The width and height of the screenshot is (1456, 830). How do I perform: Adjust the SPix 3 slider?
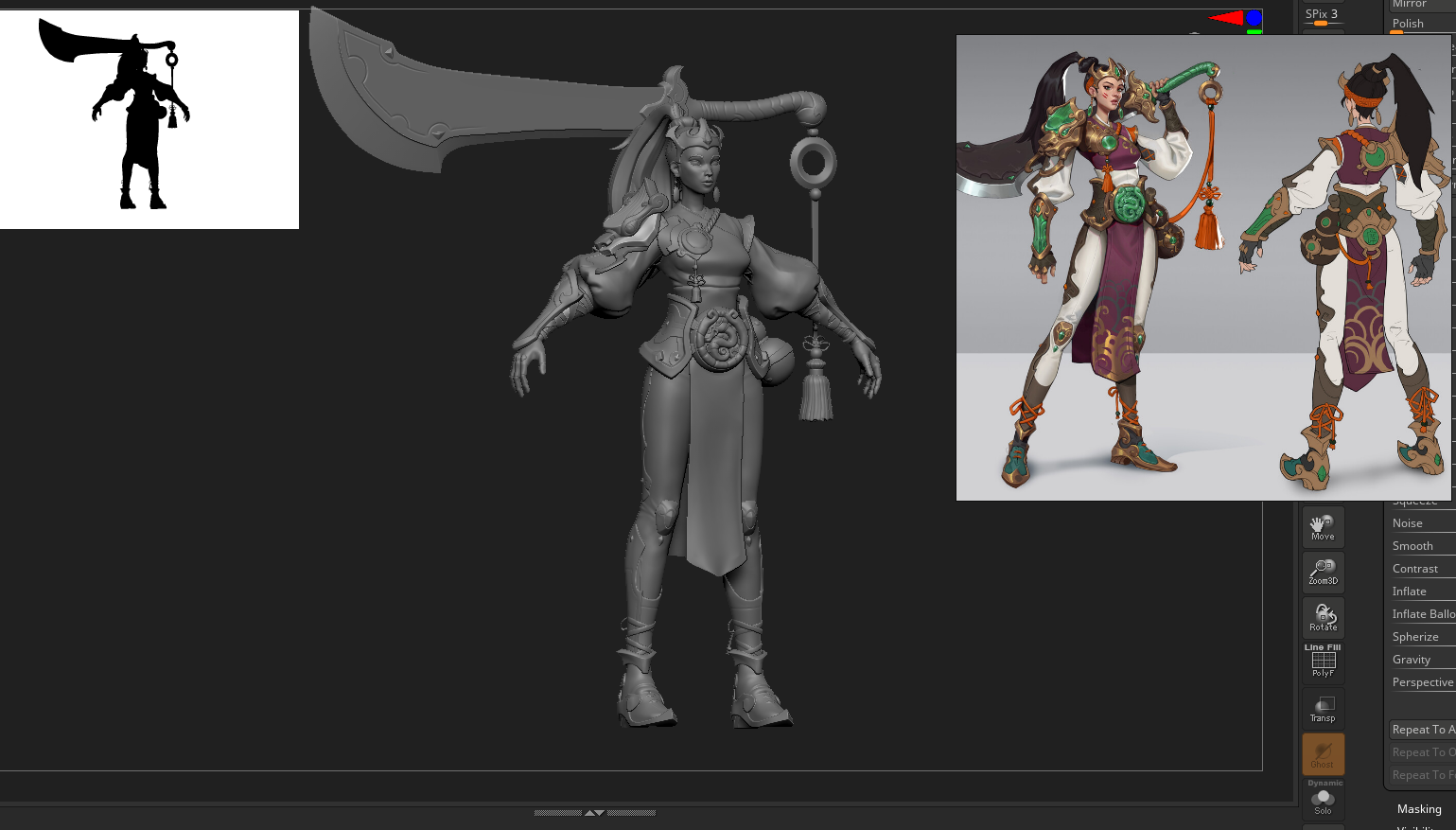click(1323, 15)
